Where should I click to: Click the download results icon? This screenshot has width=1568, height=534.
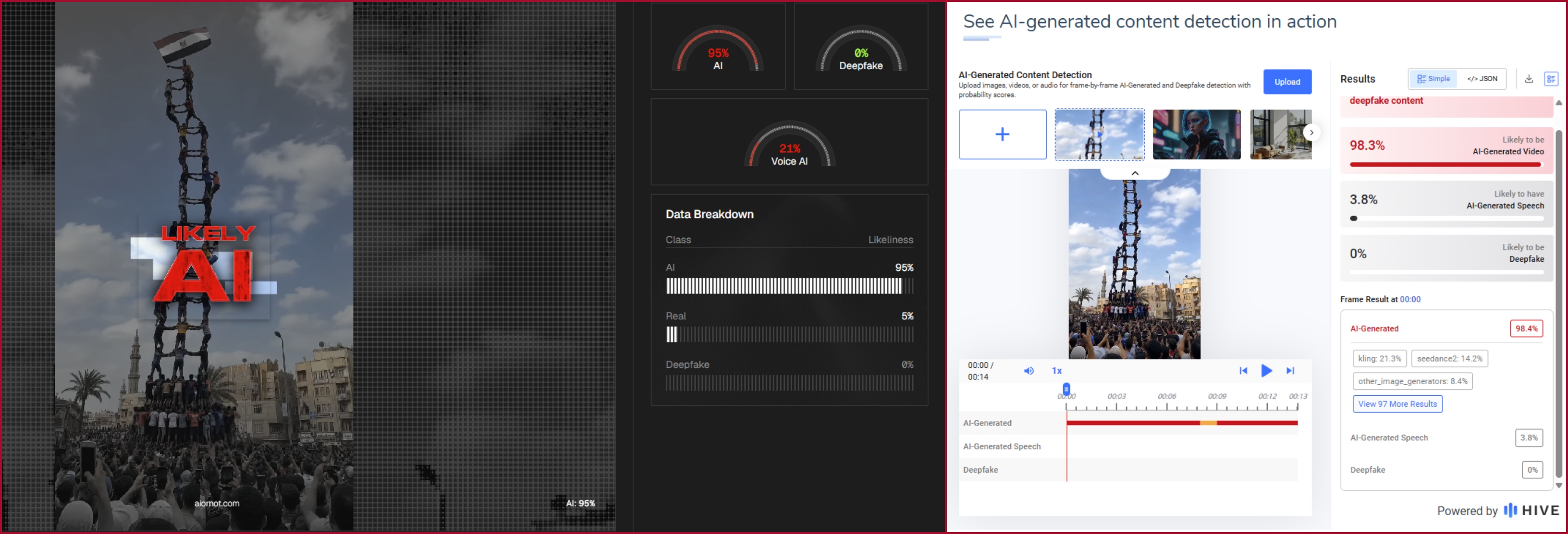pyautogui.click(x=1529, y=79)
